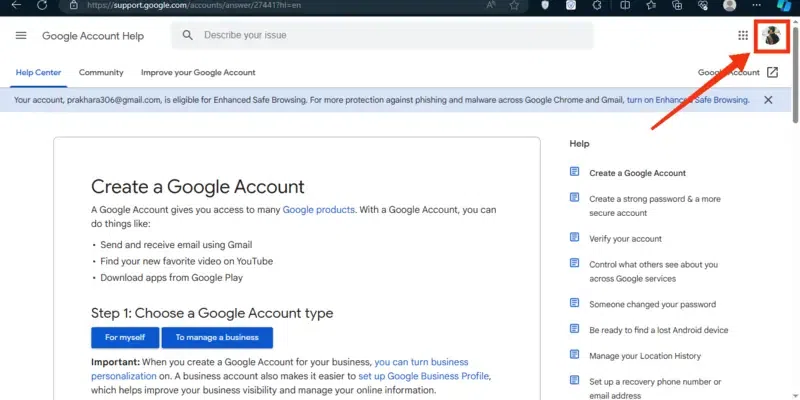Focus the Describe your issue search field

pos(390,36)
